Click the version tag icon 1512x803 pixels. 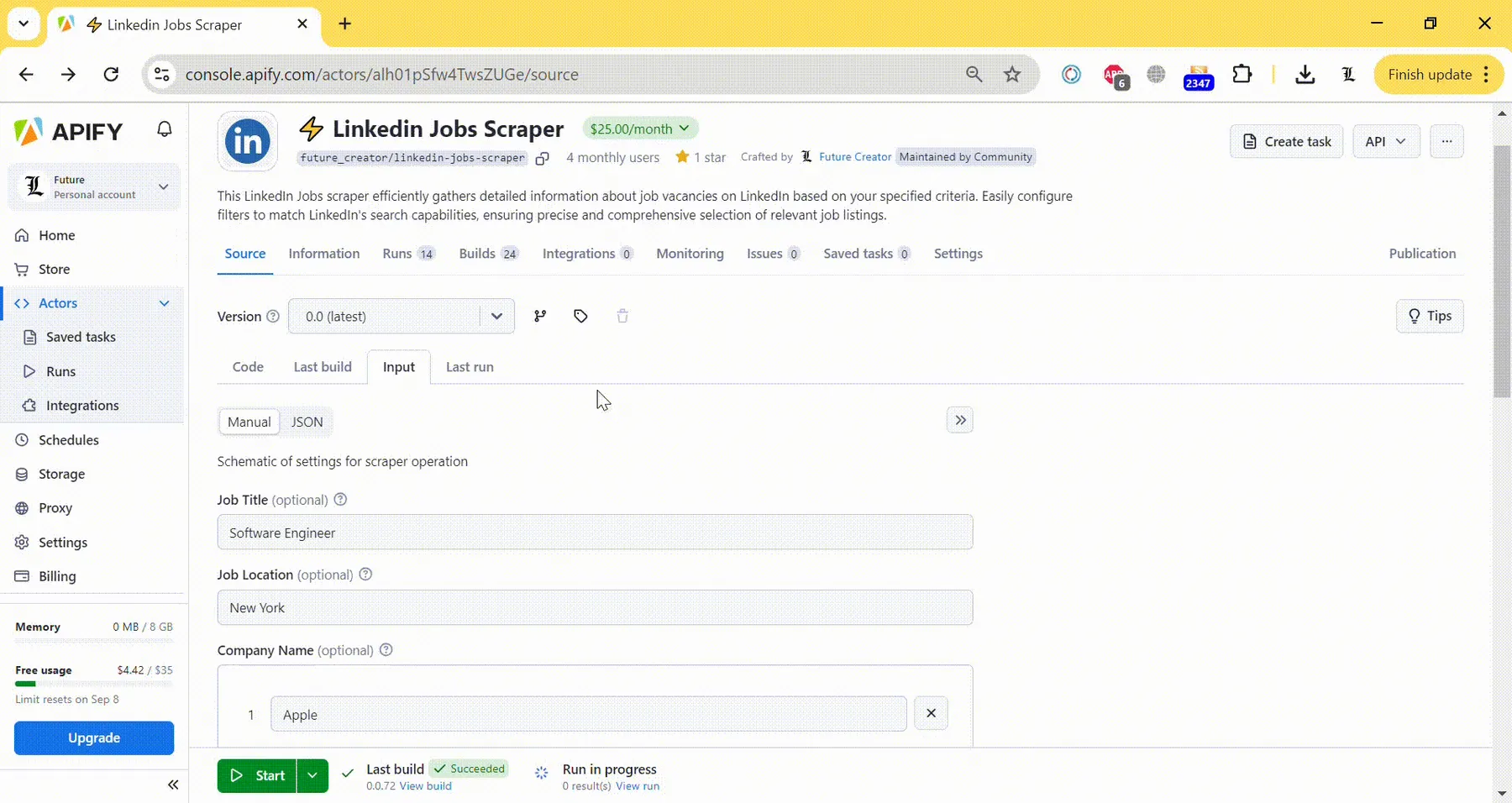[580, 316]
